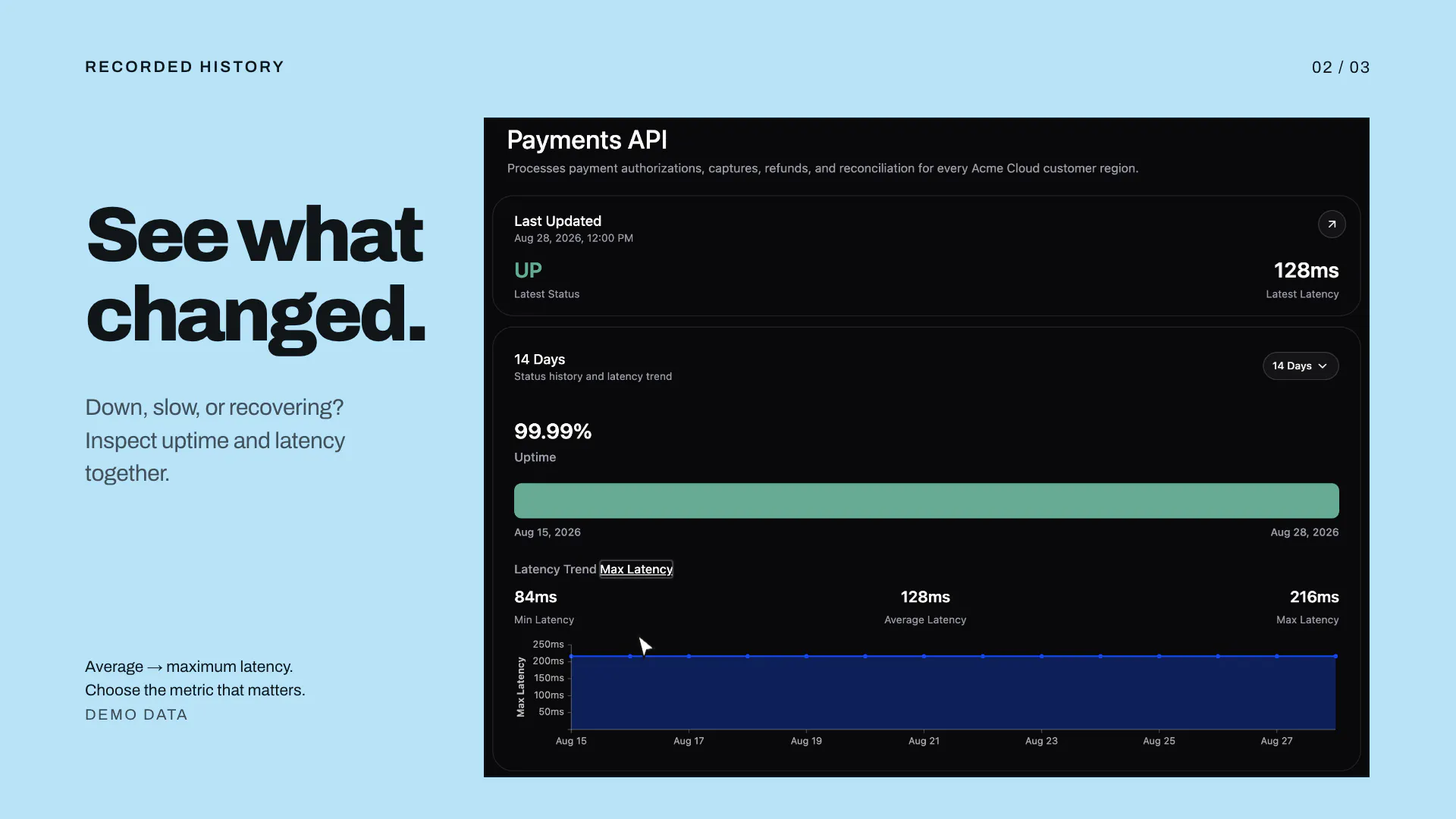Click the 14 Days section heading
1456x819 pixels.
[x=539, y=359]
